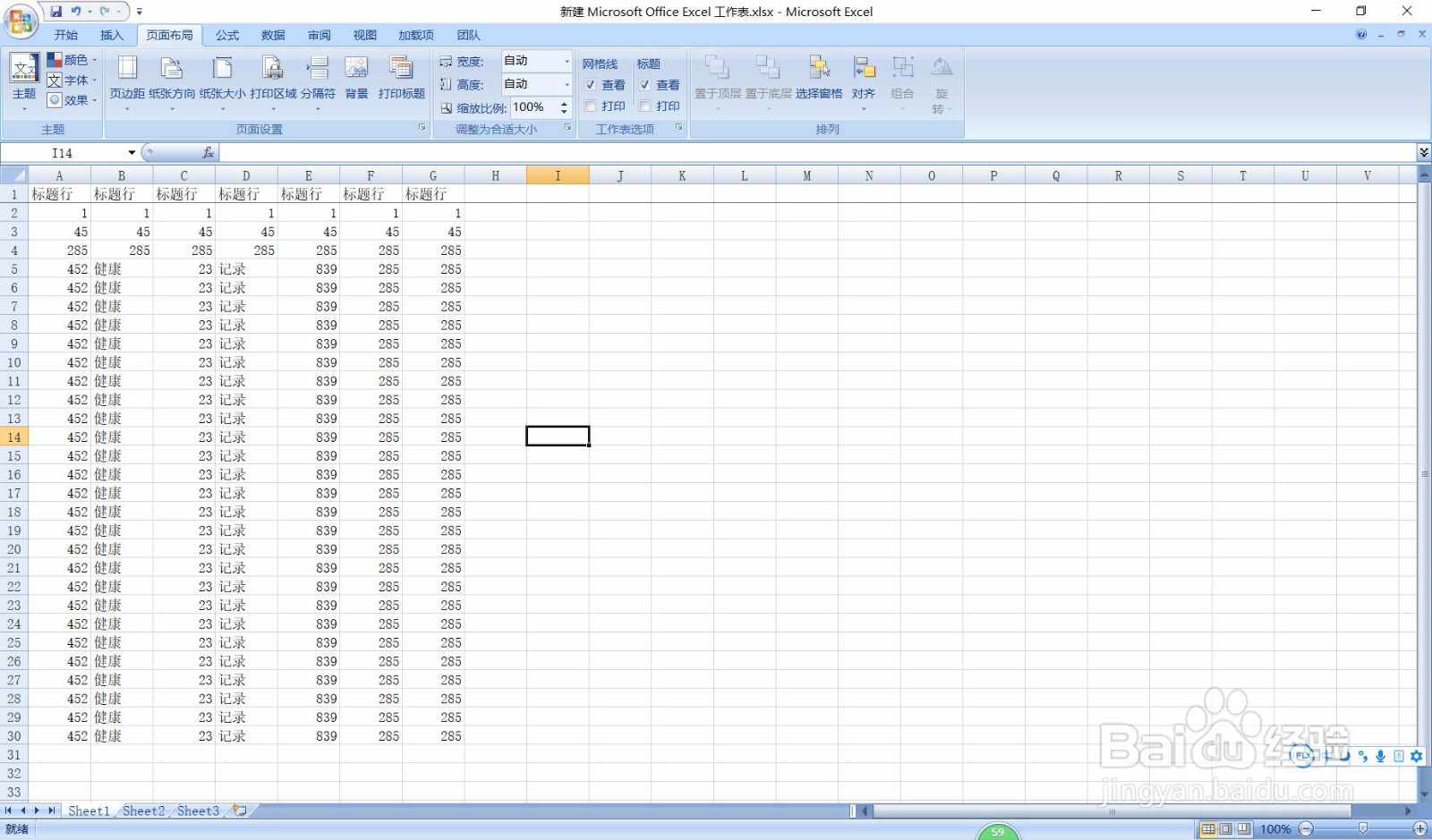Viewport: 1432px width, 840px height.
Task: Open page Margins (页边距) menu
Action: coord(127,82)
